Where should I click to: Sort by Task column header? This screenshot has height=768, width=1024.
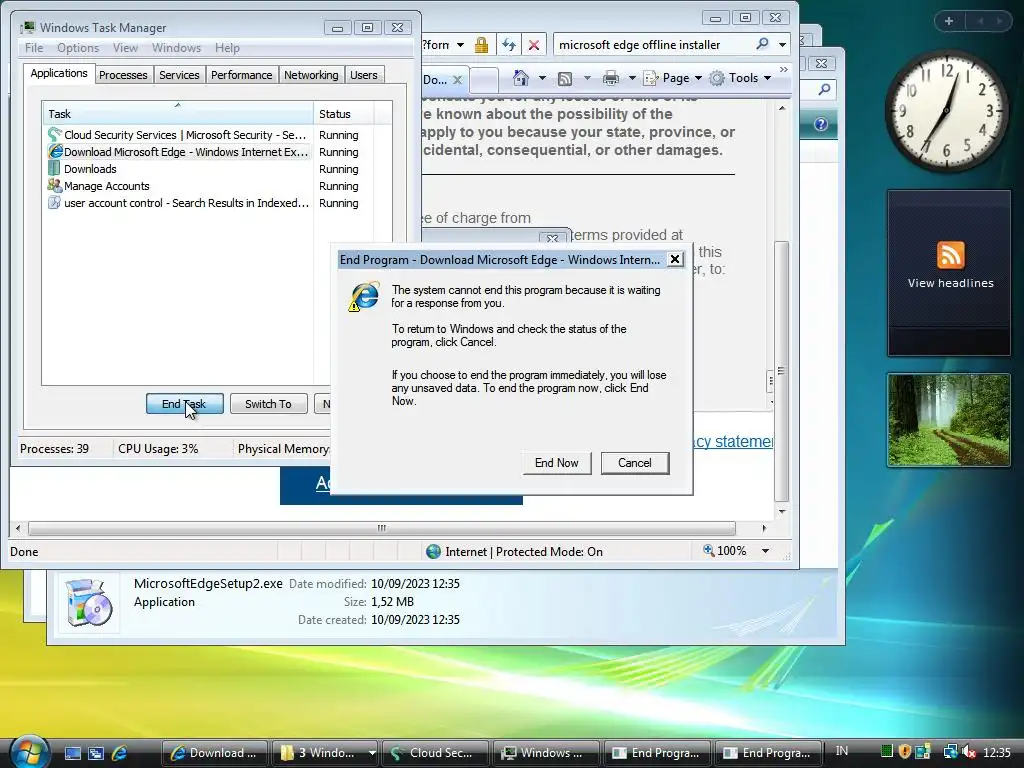178,114
